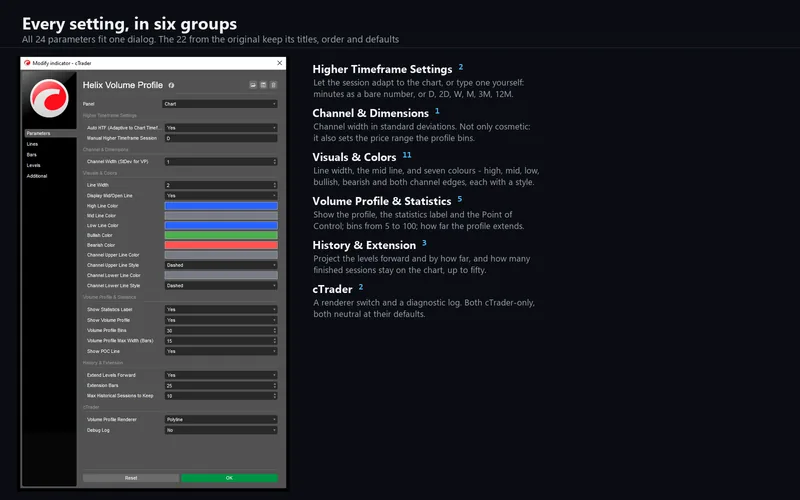Toggle the Debug Log No setting

[x=221, y=430]
